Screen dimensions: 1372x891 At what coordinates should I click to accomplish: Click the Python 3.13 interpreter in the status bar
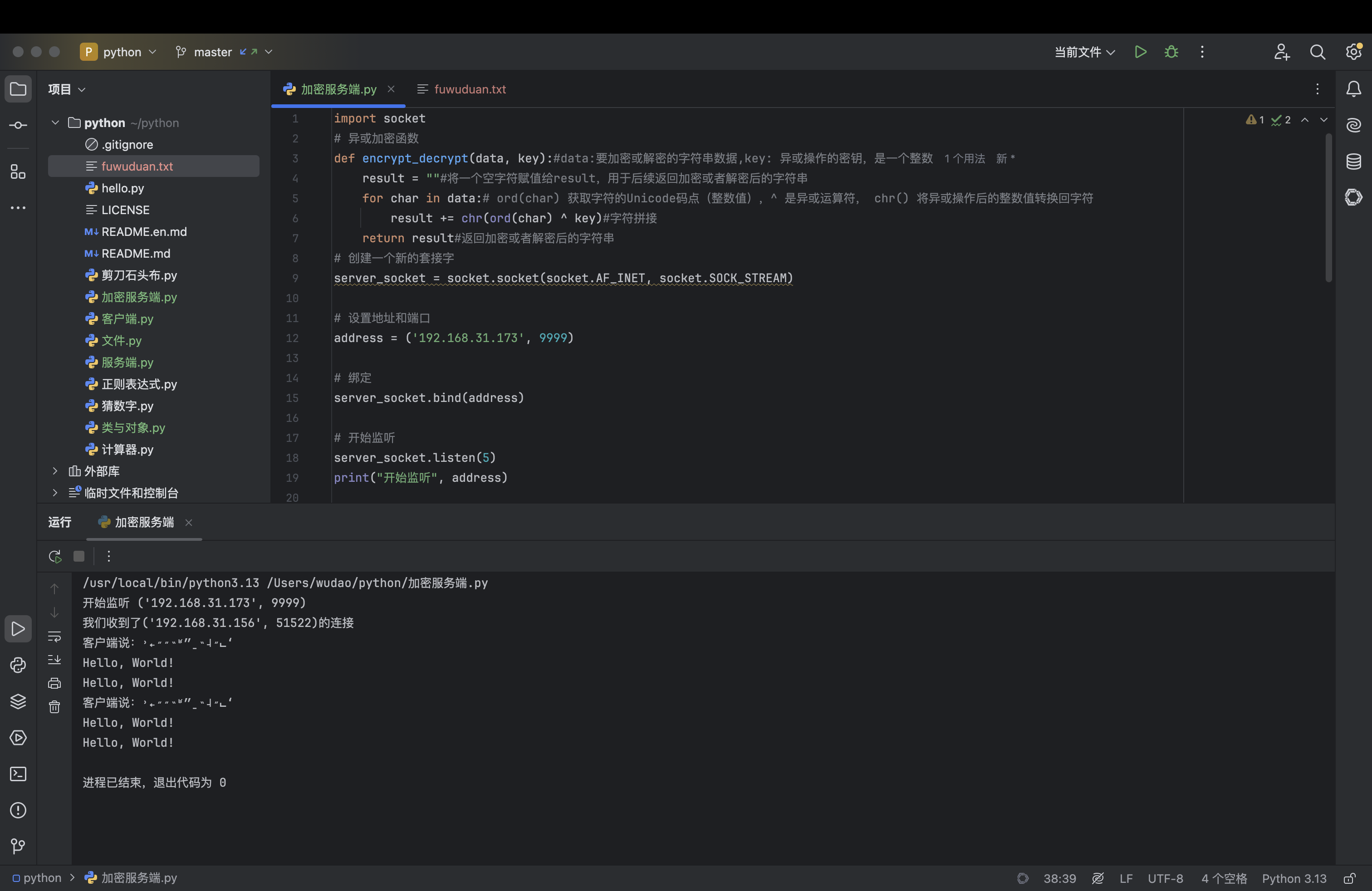(1294, 878)
